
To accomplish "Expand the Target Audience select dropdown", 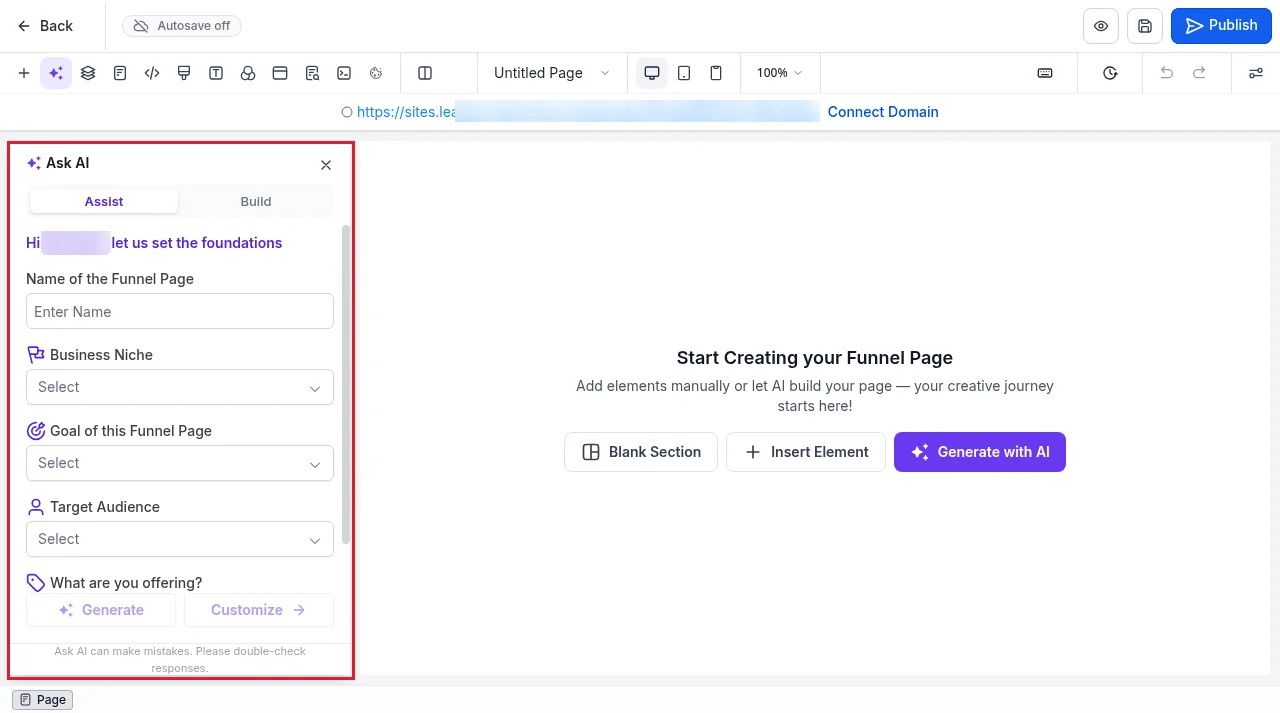I will (x=180, y=539).
